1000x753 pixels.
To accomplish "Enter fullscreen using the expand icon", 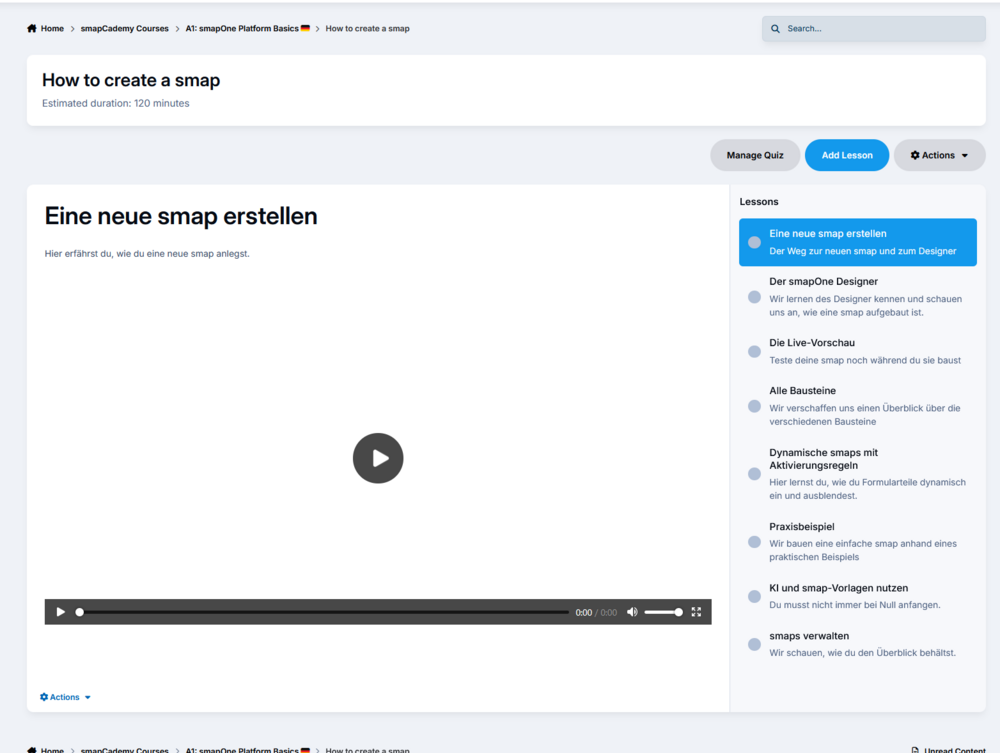I will coord(696,612).
